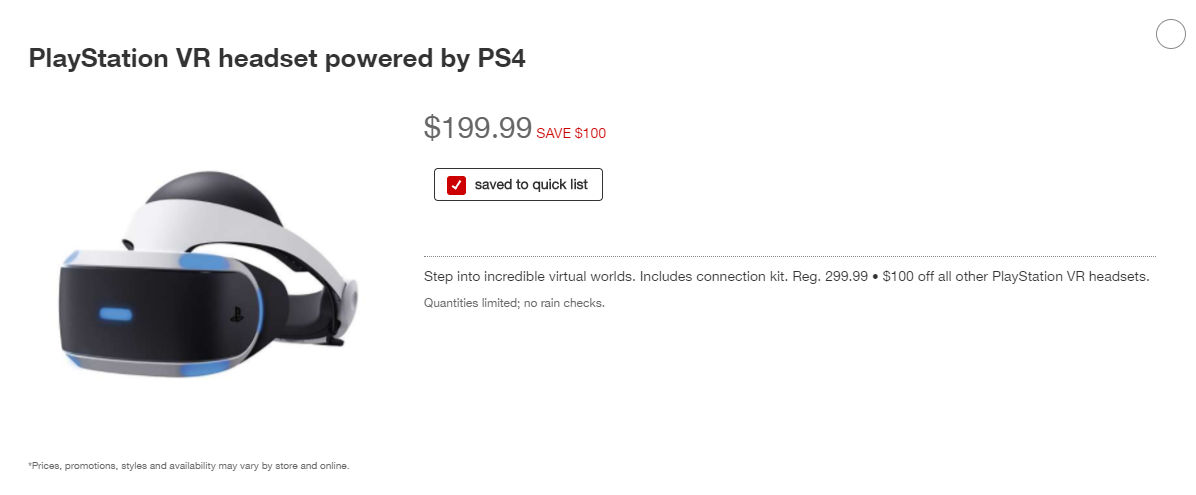This screenshot has height=495, width=1196.
Task: Click the dotted divider above the description
Action: coord(789,257)
